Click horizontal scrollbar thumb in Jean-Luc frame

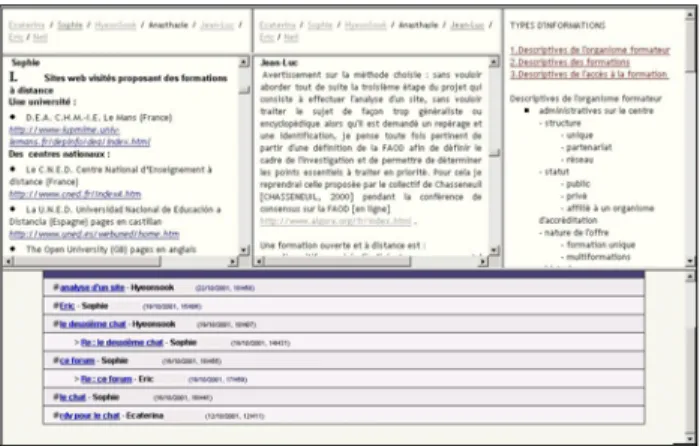pos(338,261)
